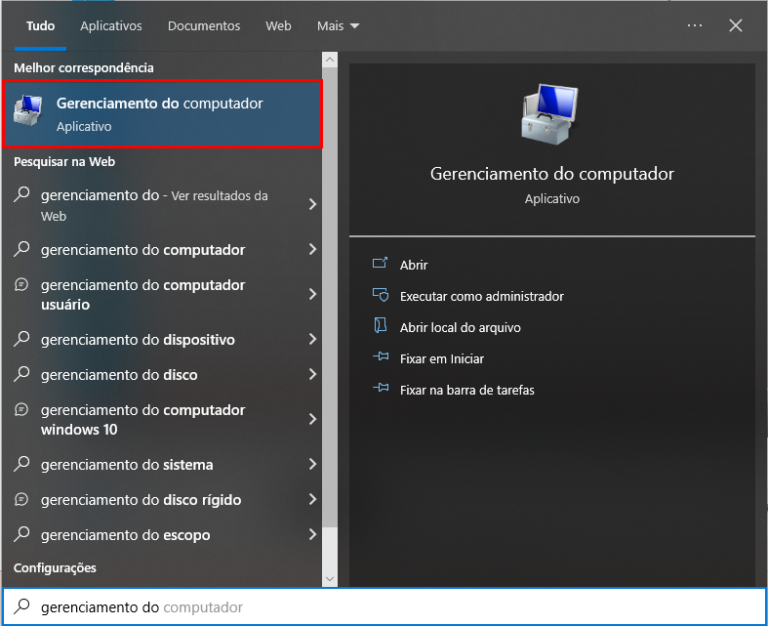Click the shield icon for Executar como administrador
The image size is (768, 626).
coord(380,296)
